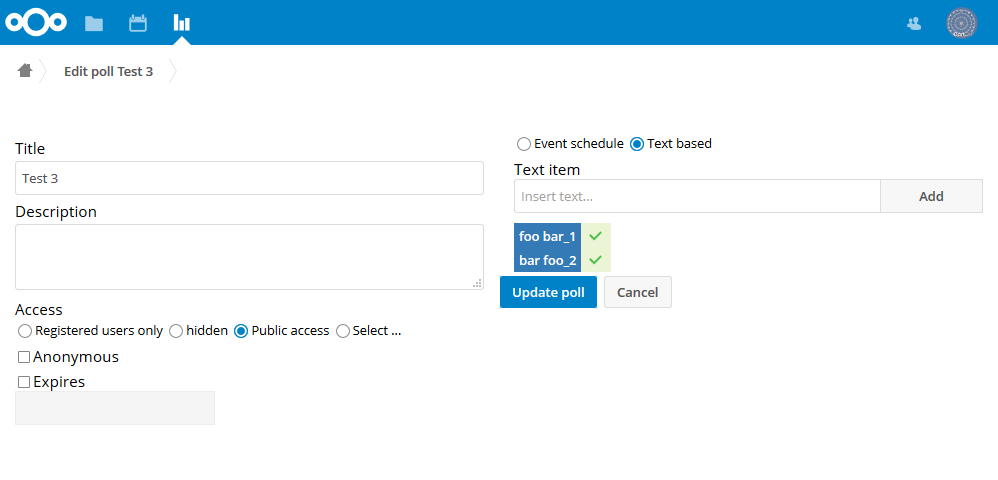This screenshot has width=998, height=480.
Task: Click the Add text item button
Action: (x=931, y=196)
